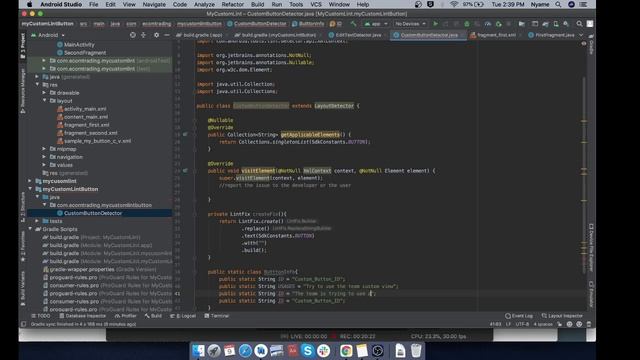640x360 pixels.
Task: Open Slack from the Dock
Action: click(x=324, y=351)
